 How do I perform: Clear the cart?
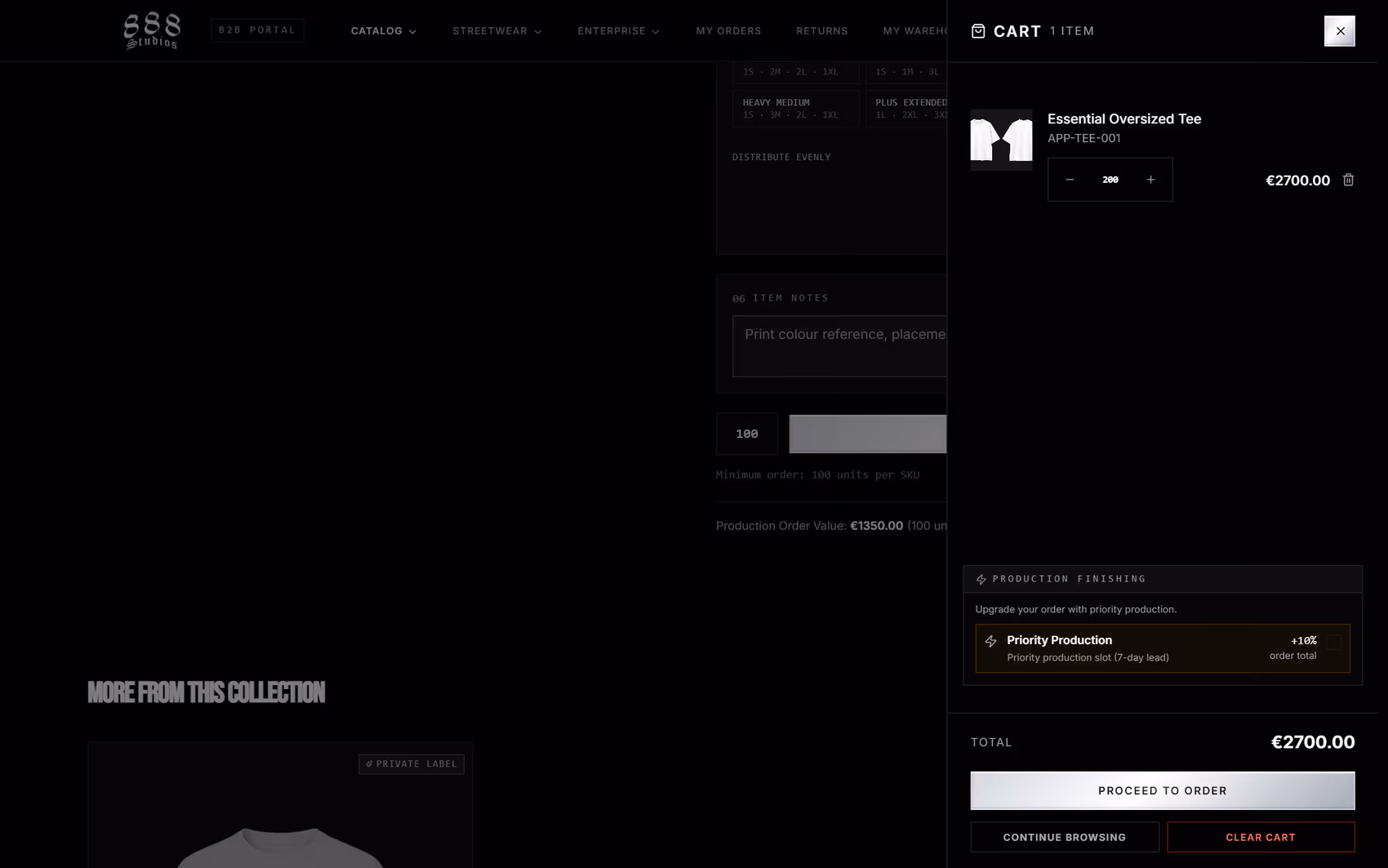[x=1261, y=837]
